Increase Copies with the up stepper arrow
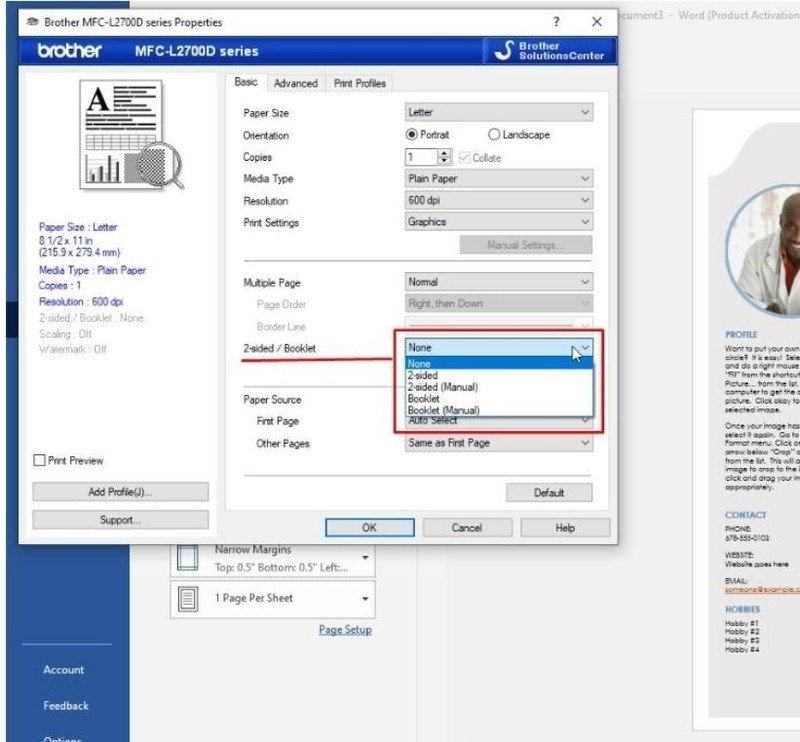 [444, 152]
